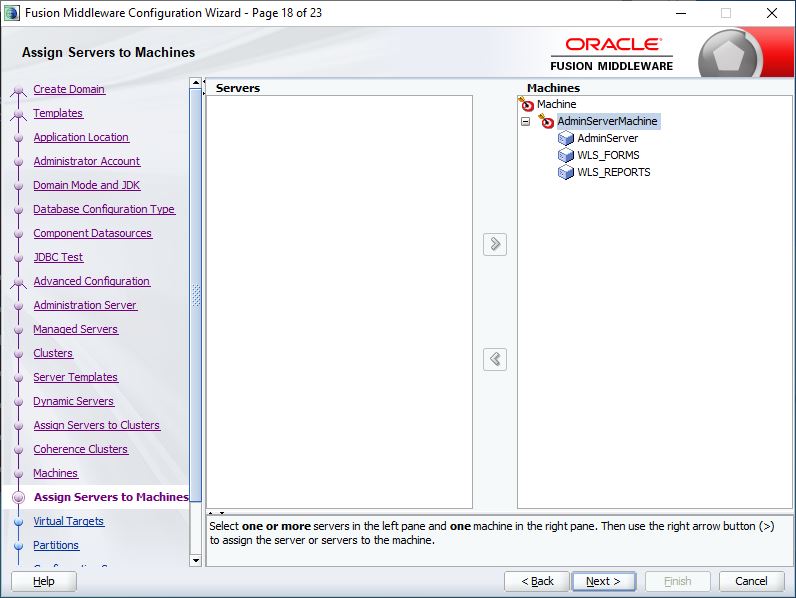The width and height of the screenshot is (796, 598).
Task: Click the AdminServer cube icon
Action: pos(566,138)
